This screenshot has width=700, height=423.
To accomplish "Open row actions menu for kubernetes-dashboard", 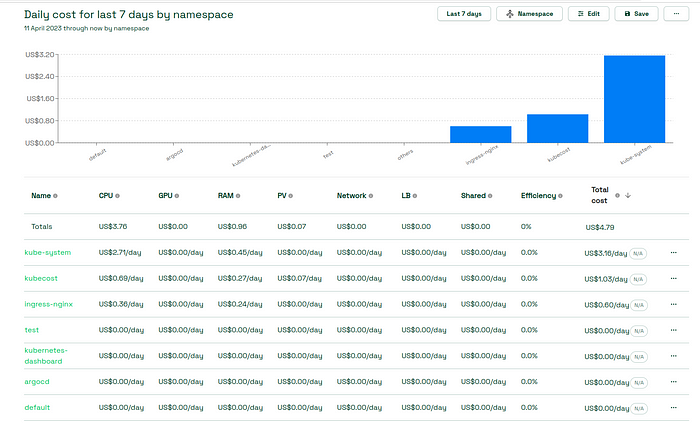I will [x=674, y=356].
